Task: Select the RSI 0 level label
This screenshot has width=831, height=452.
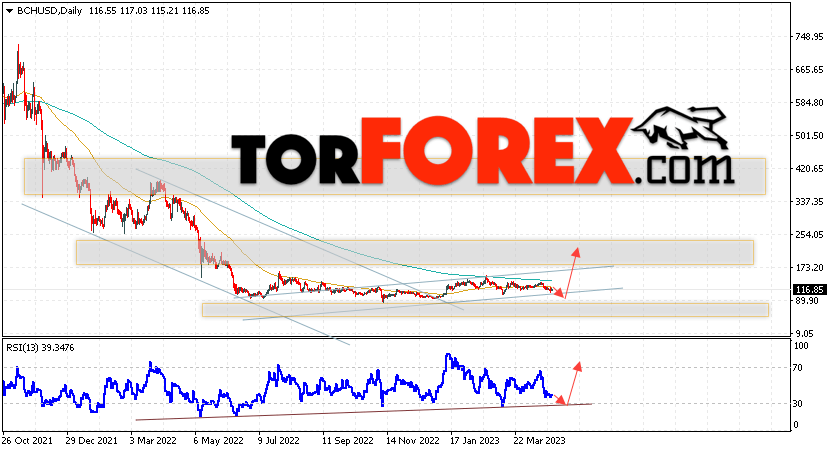Action: (x=796, y=425)
